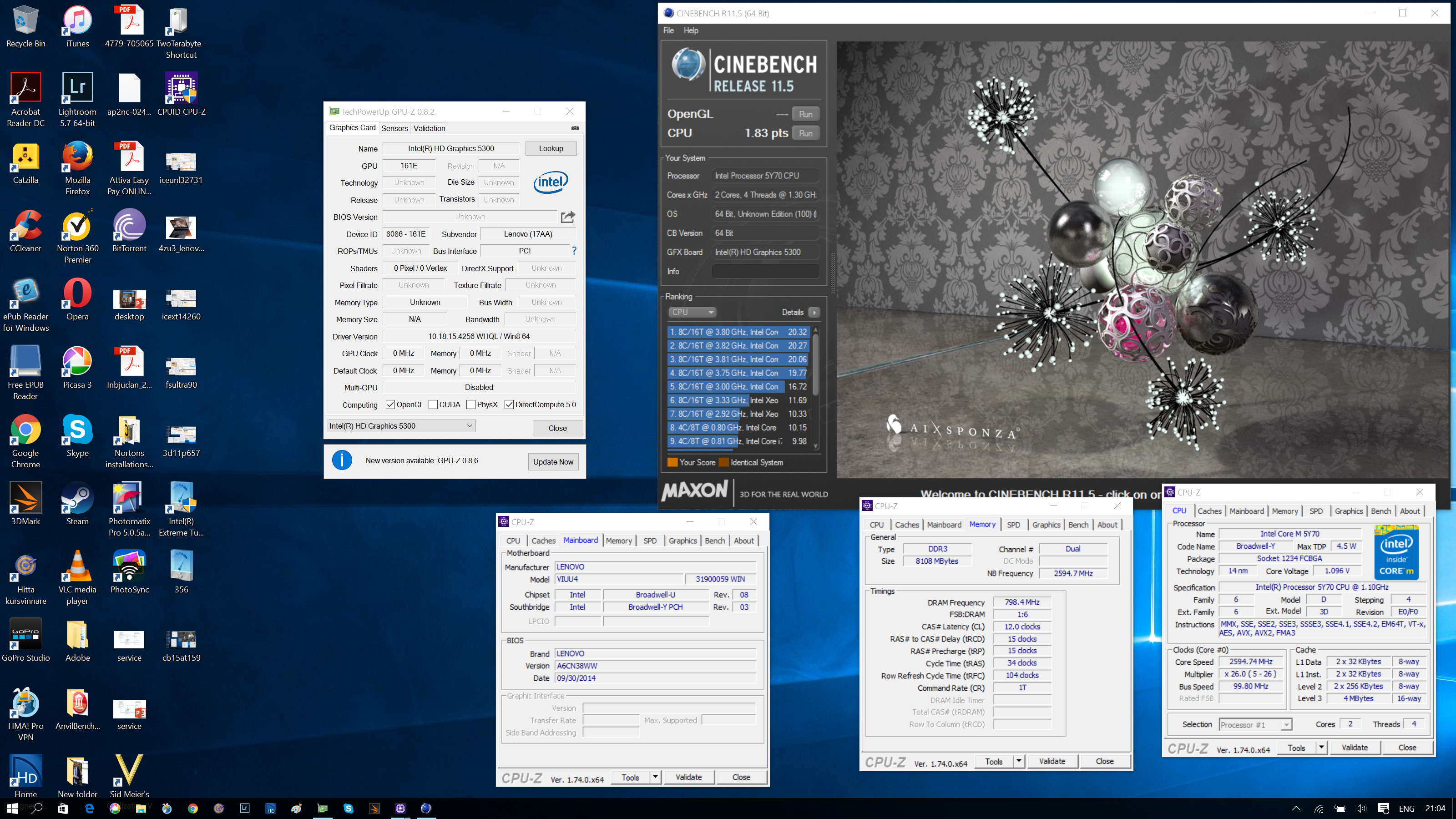Open Bench tab in CPU-Z CPU window
The image size is (1456, 819).
[x=1380, y=511]
